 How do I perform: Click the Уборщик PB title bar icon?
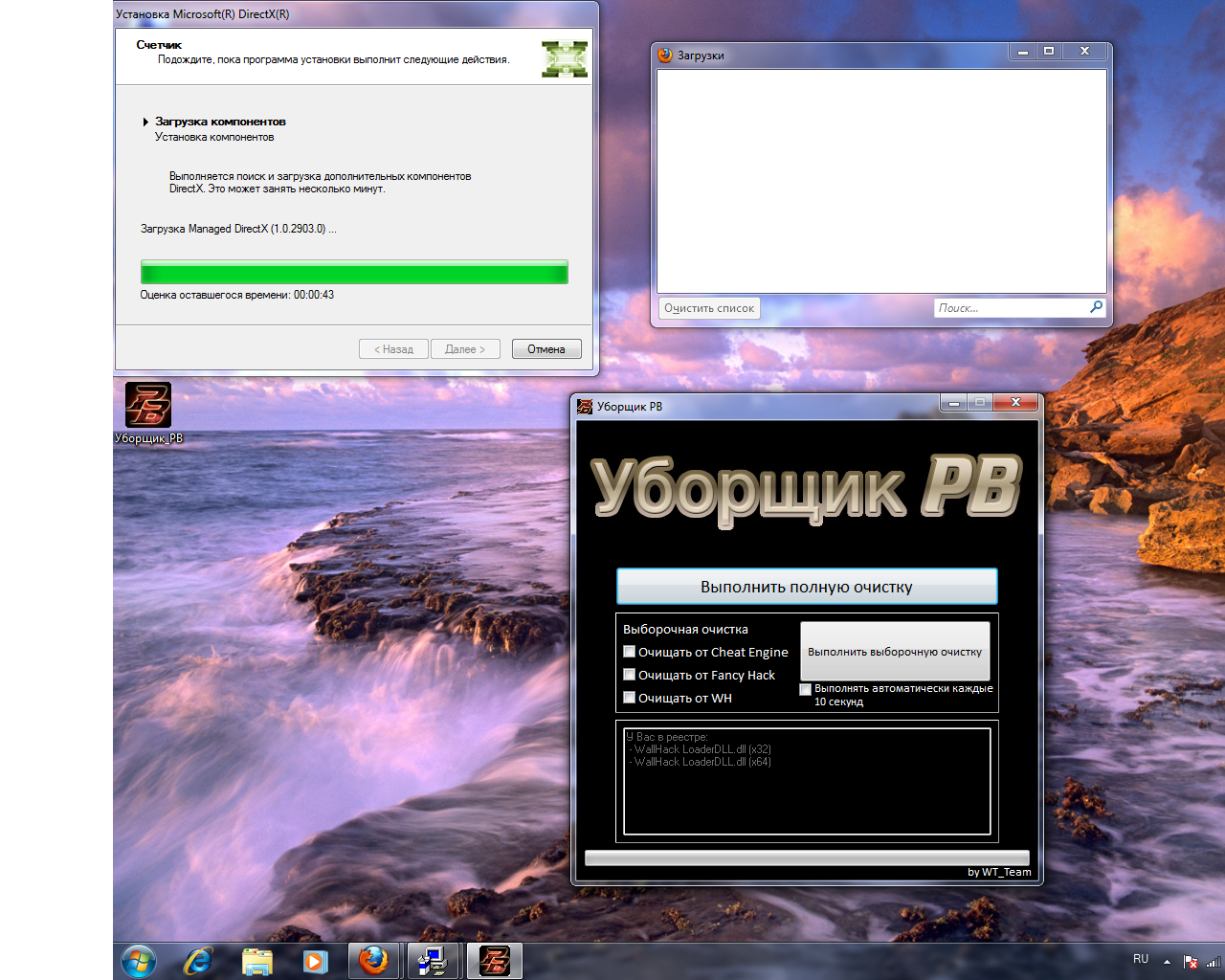click(585, 407)
